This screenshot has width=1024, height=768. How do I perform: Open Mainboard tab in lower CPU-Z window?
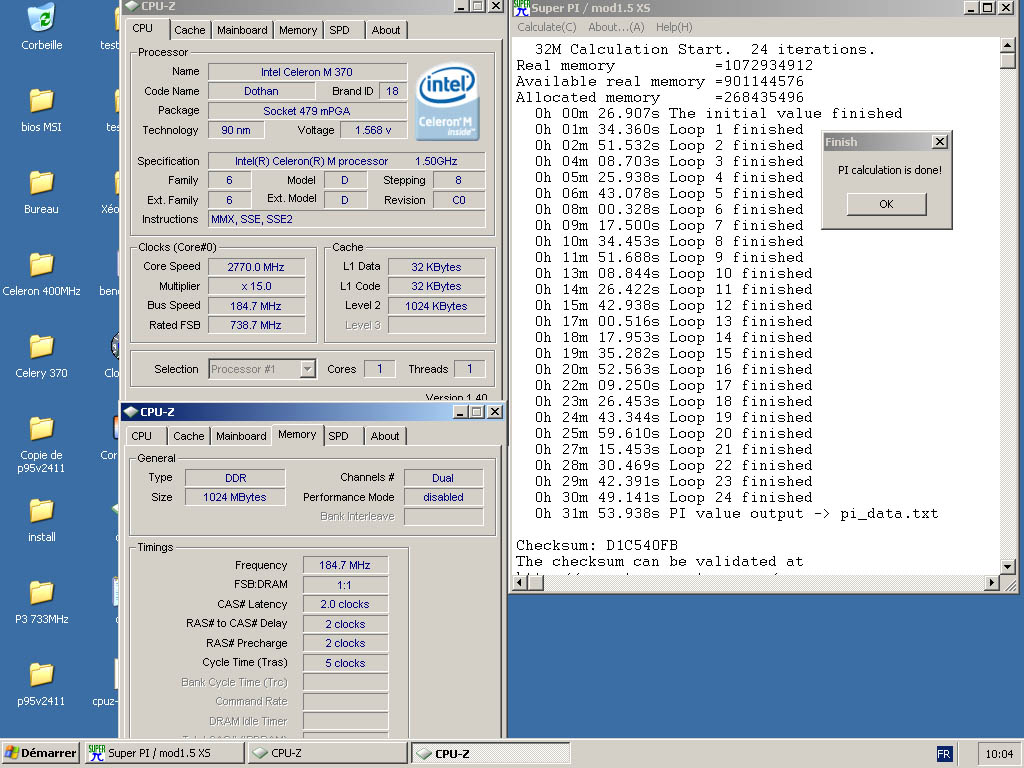click(241, 436)
